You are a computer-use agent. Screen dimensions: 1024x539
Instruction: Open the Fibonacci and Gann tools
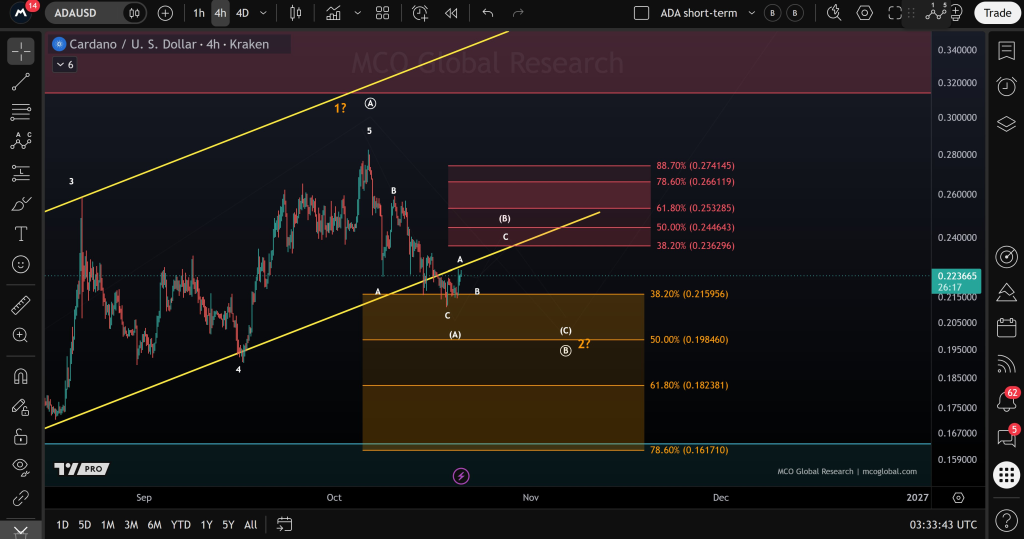[x=21, y=112]
